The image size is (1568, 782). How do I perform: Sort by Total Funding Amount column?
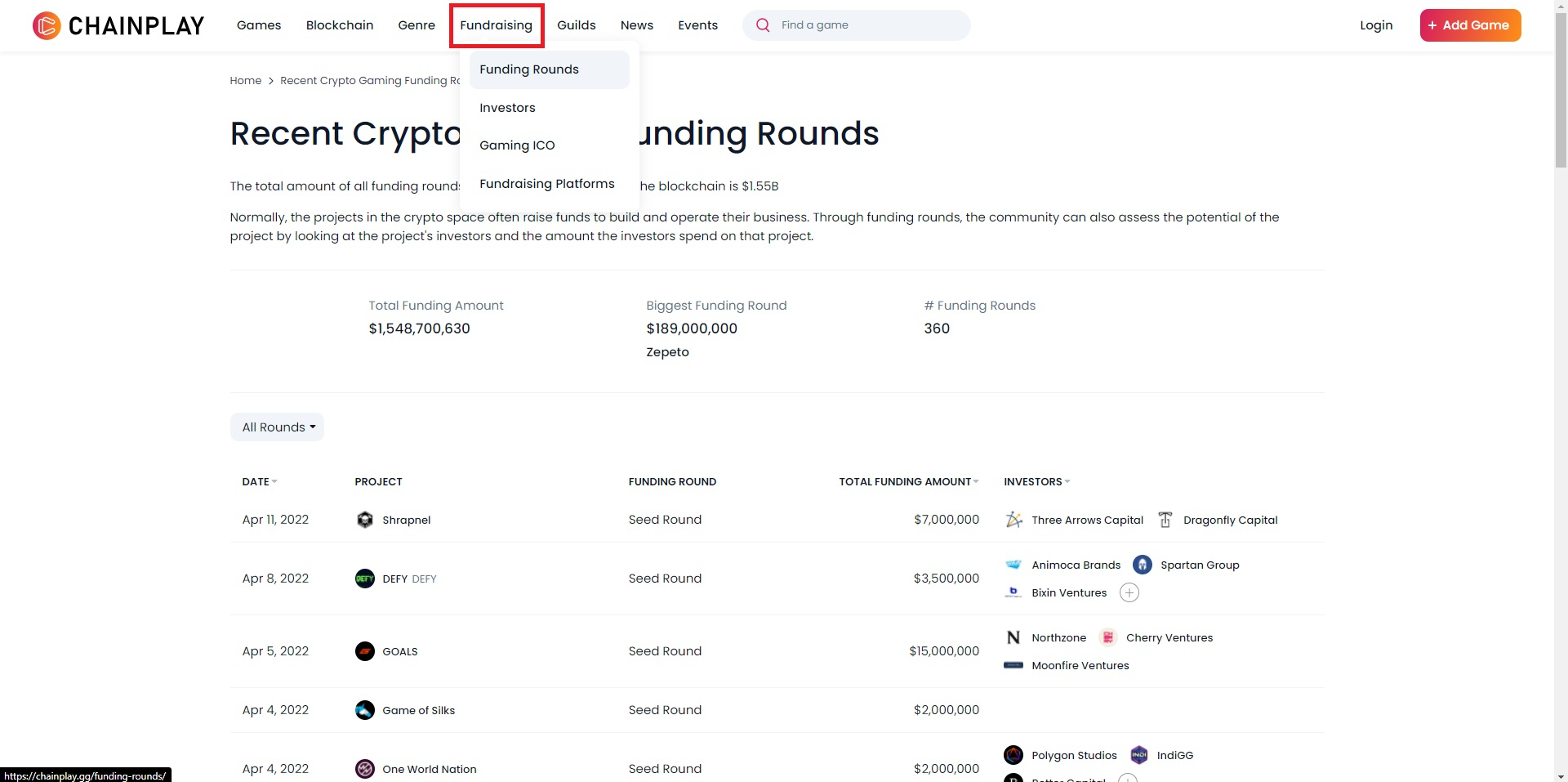(909, 482)
